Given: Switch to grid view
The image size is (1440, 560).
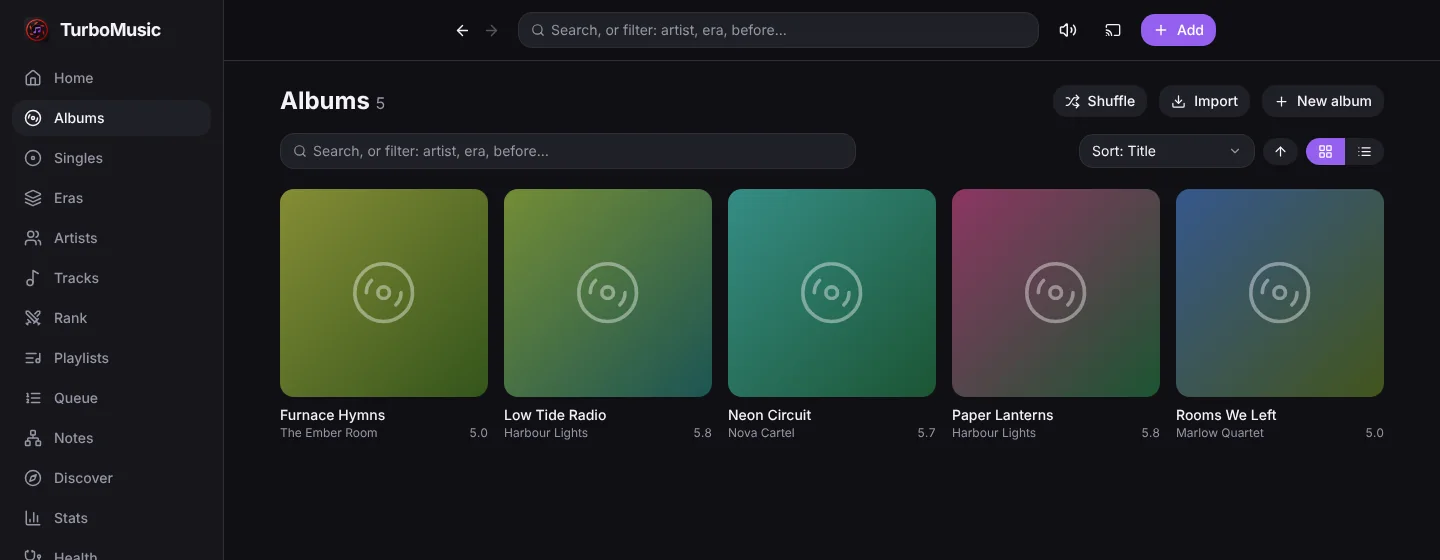Looking at the screenshot, I should pyautogui.click(x=1325, y=151).
